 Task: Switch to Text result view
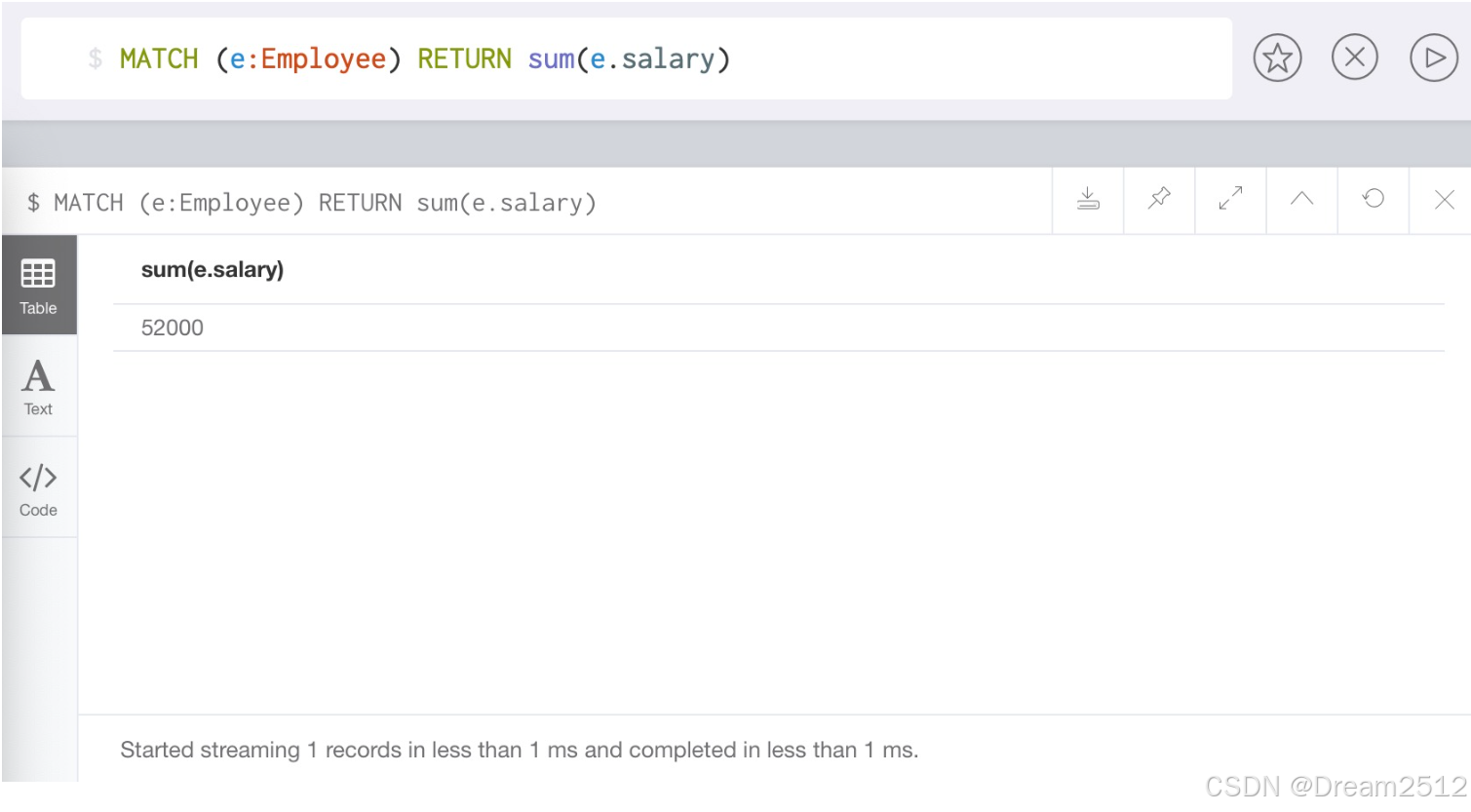39,387
